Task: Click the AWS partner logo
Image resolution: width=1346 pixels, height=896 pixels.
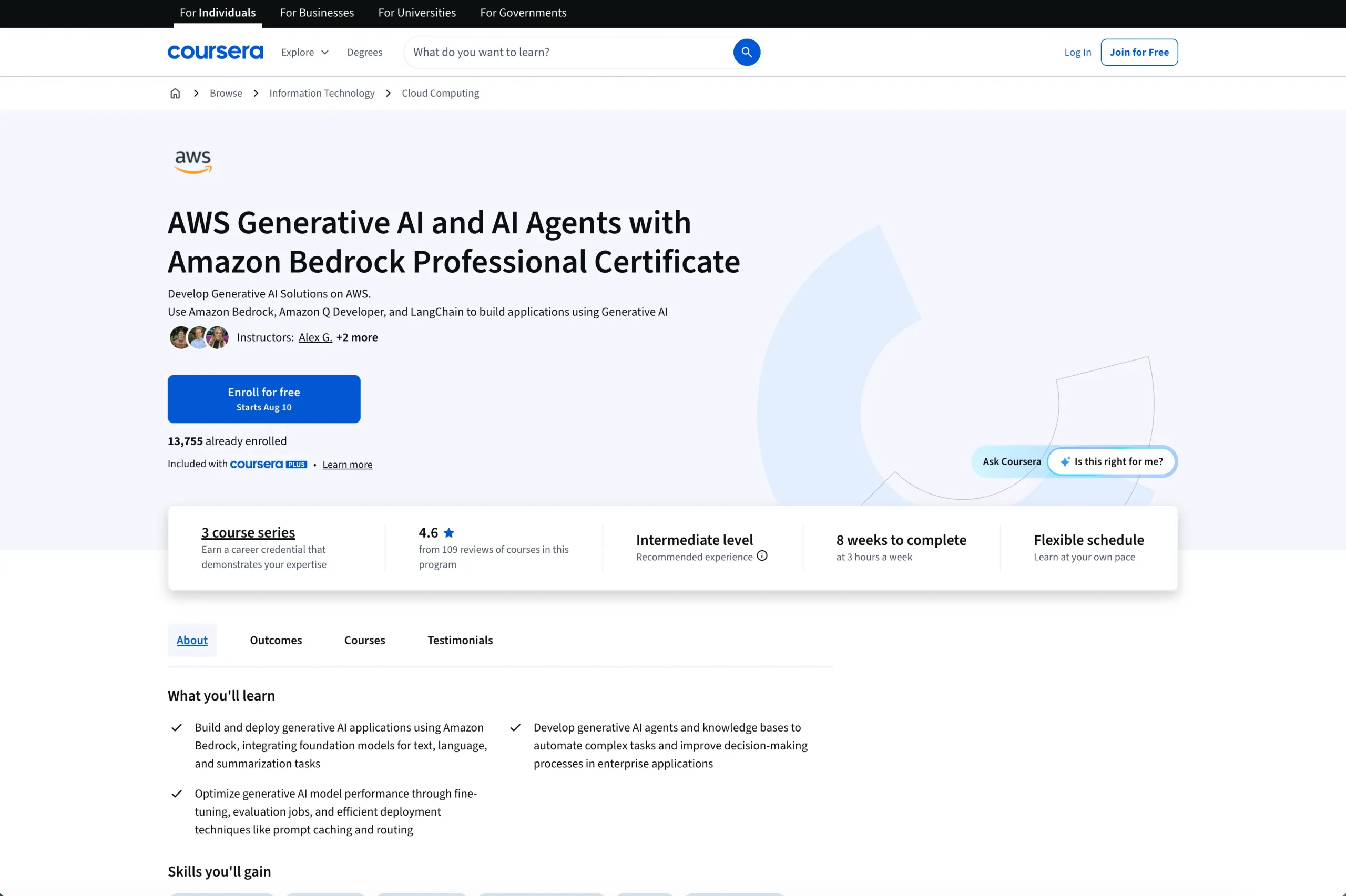Action: 193,162
